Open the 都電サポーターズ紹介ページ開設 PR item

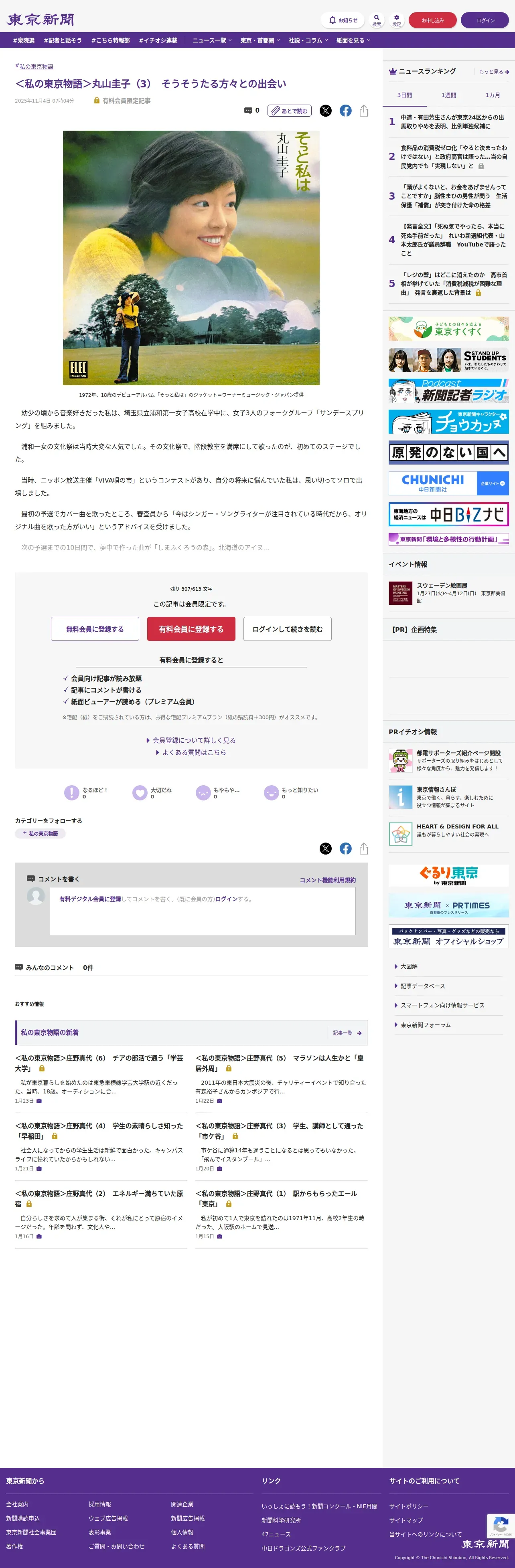[x=448, y=761]
